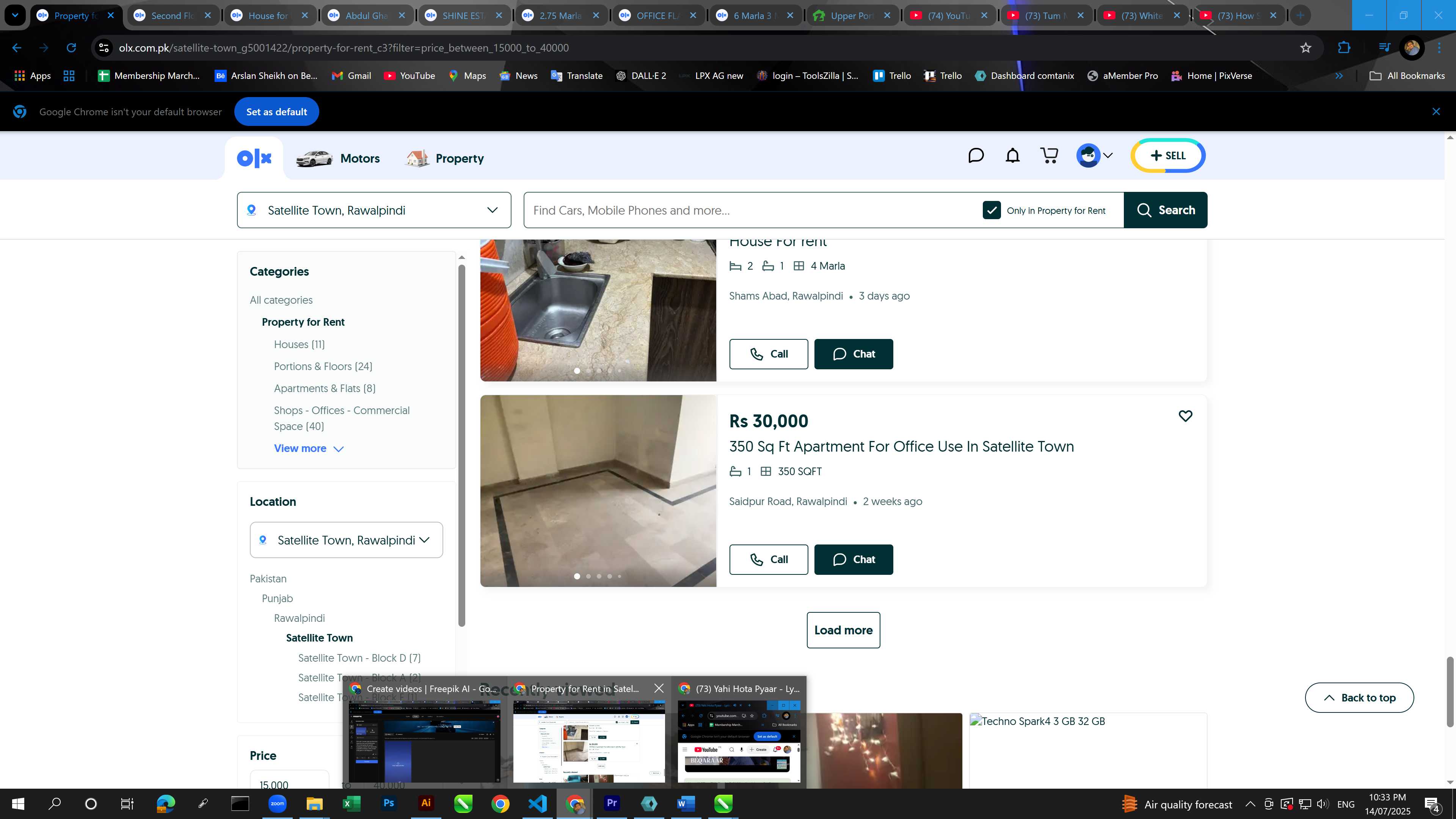Click Set as default browser button
The height and width of the screenshot is (819, 1456).
[x=276, y=112]
